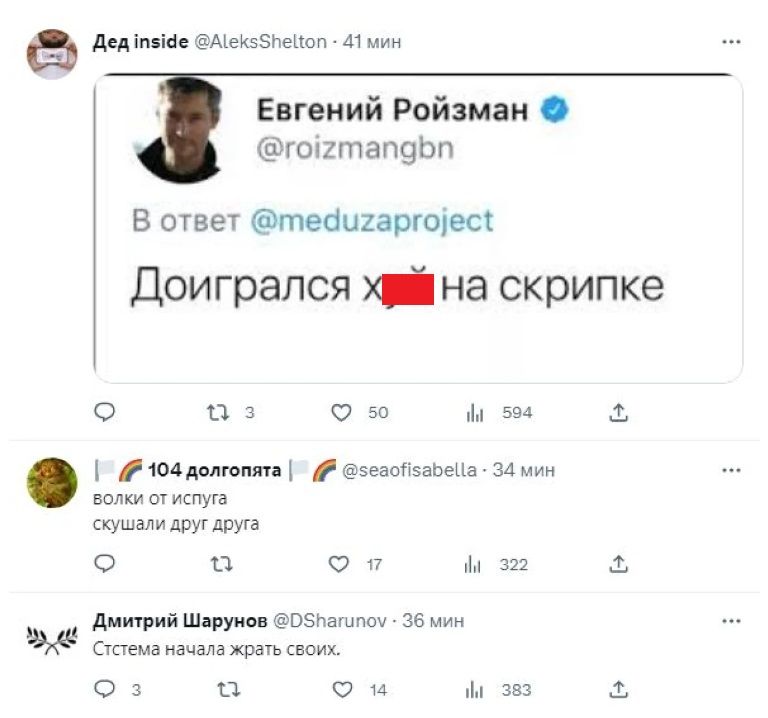This screenshot has height=718, width=768.
Task: Open the embedded Ройзман tweet screenshot
Action: click(418, 228)
